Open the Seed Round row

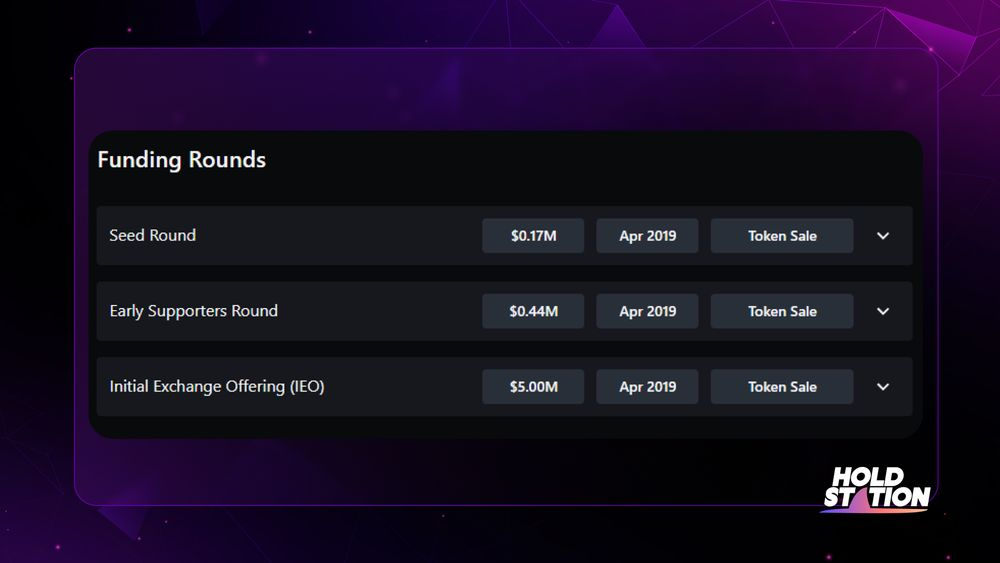point(504,235)
